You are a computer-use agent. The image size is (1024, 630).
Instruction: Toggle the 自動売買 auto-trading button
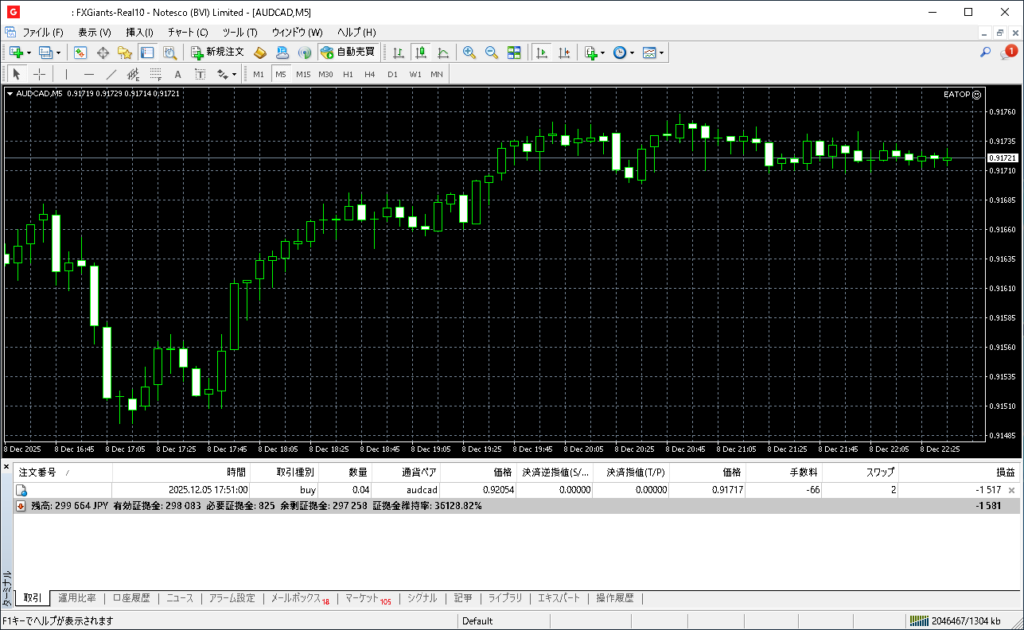[x=348, y=52]
